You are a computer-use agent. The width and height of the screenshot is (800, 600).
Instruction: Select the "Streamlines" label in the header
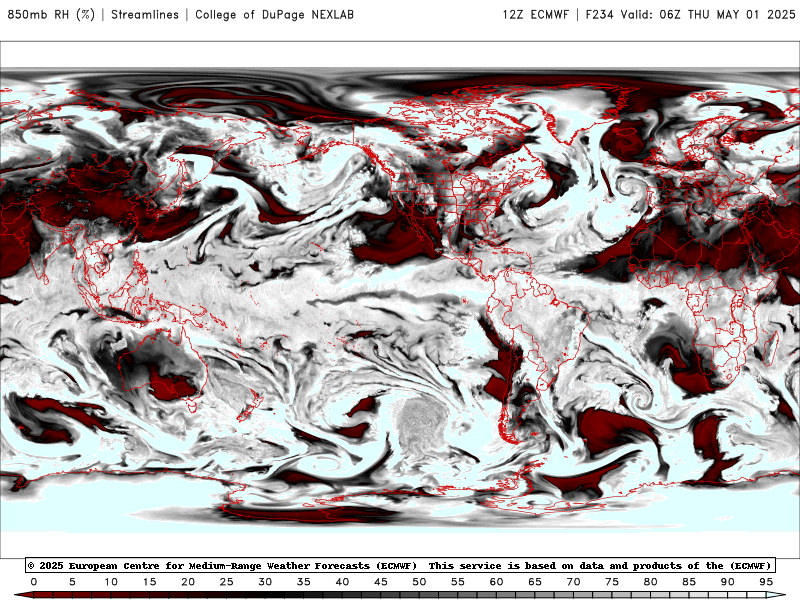coord(145,14)
